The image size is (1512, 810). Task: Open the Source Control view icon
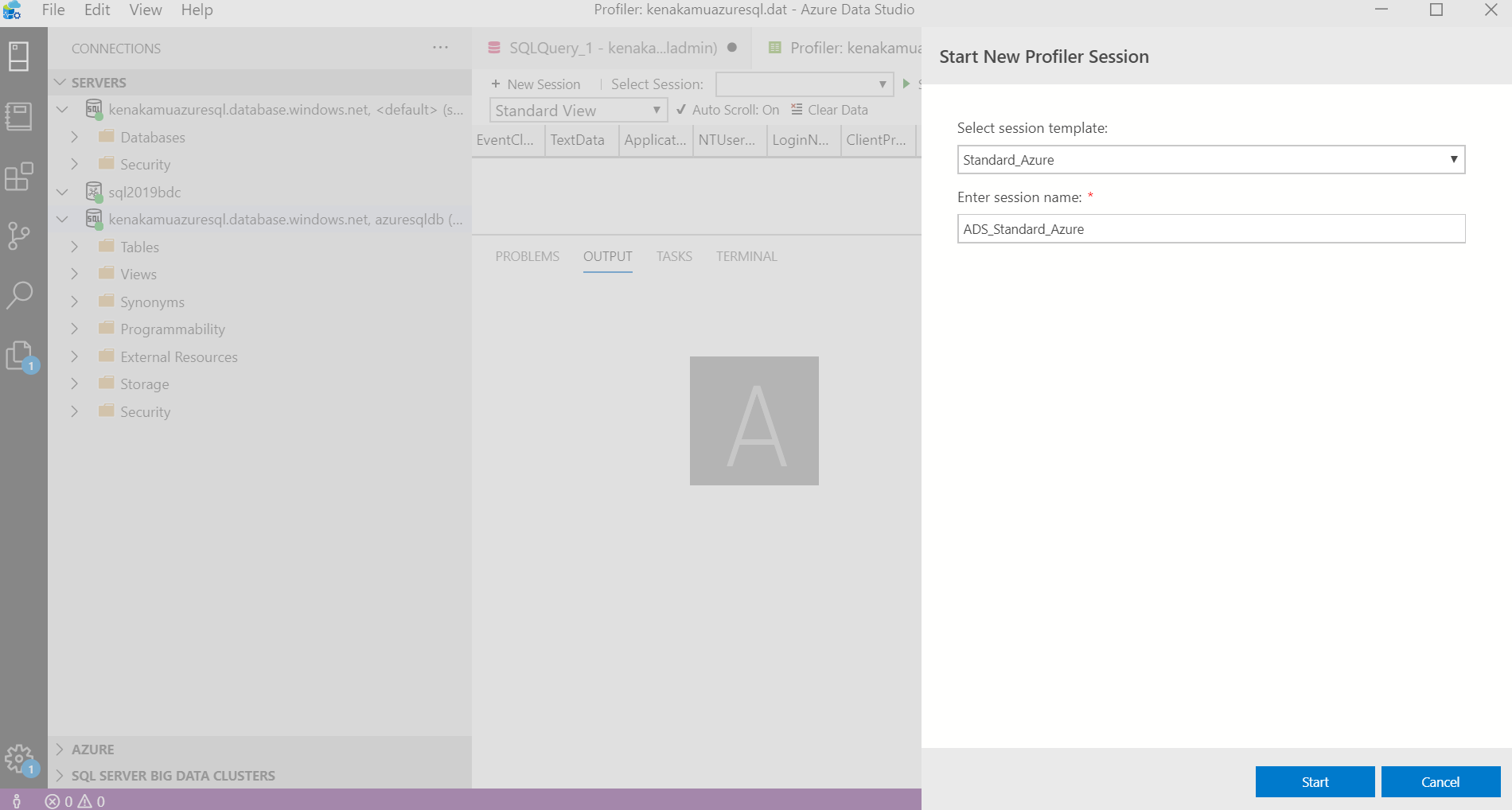(x=19, y=236)
